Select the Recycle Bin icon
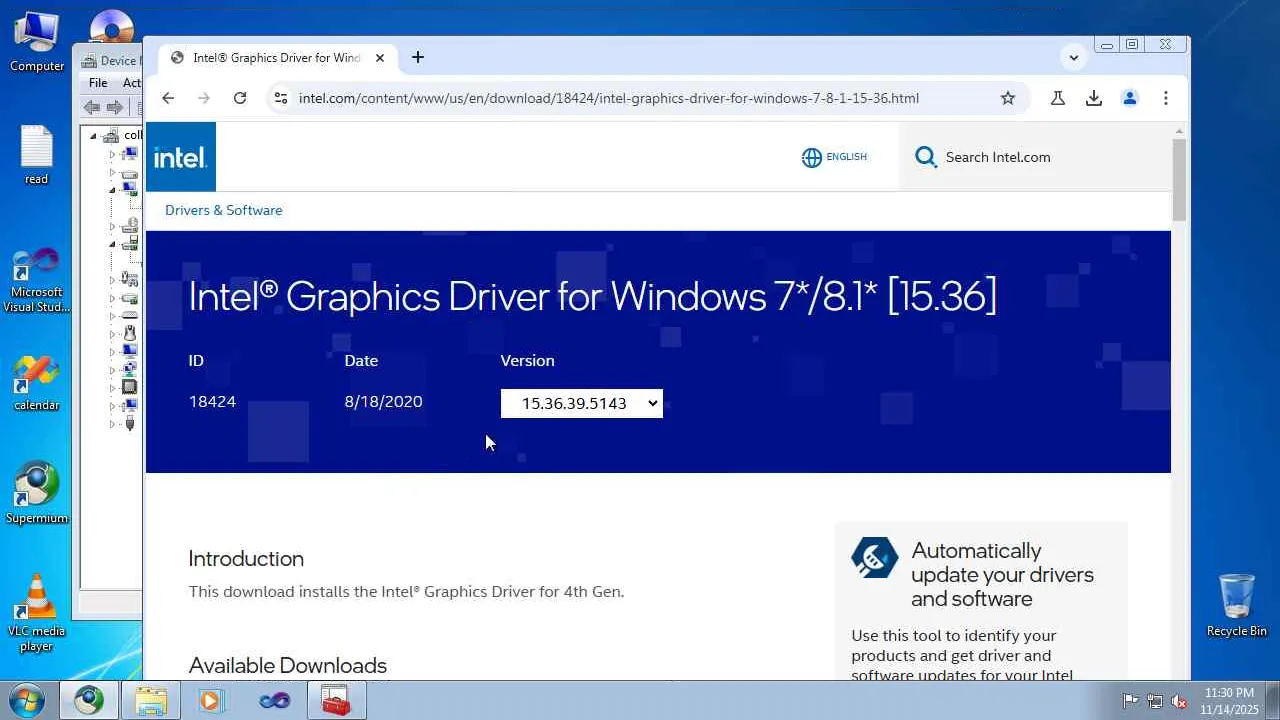Image resolution: width=1280 pixels, height=720 pixels. (x=1237, y=605)
